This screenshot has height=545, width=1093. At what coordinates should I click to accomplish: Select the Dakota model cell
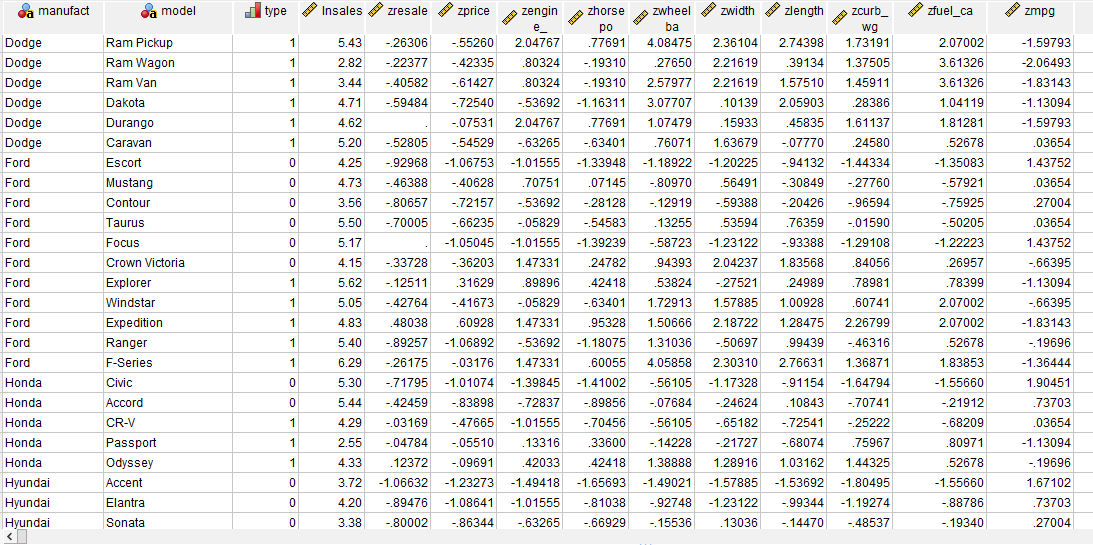(167, 103)
